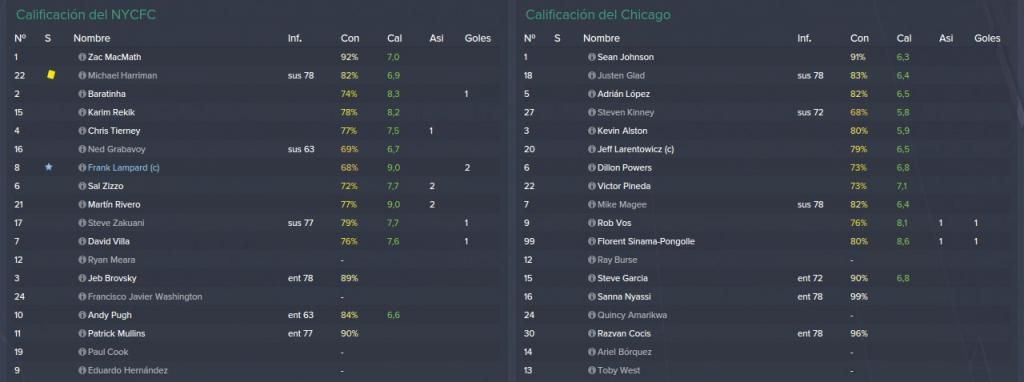Image resolution: width=1024 pixels, height=382 pixels.
Task: Sort Chicago table by Con column
Action: point(859,39)
